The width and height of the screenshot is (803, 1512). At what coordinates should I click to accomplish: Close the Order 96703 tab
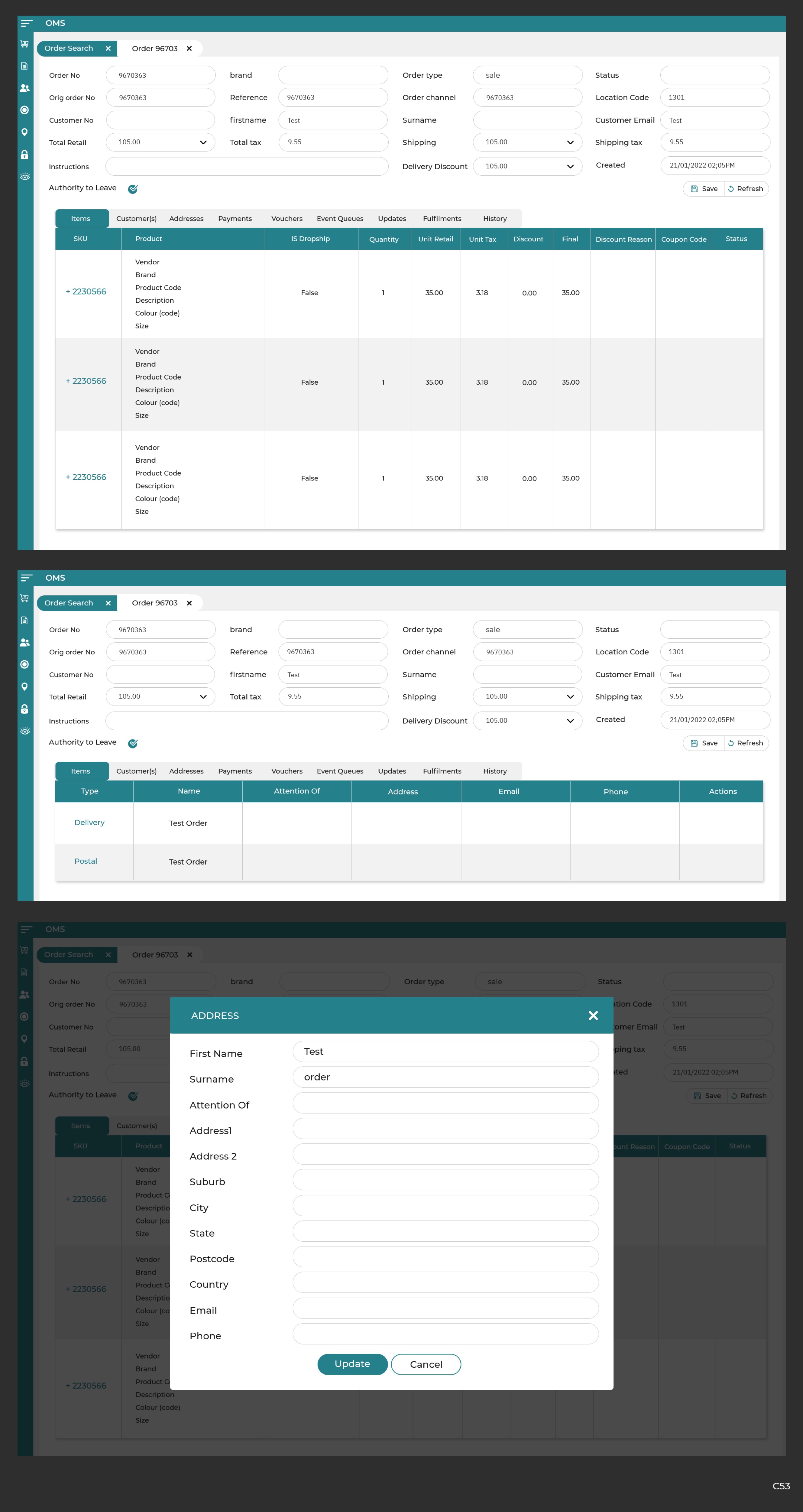click(x=189, y=49)
